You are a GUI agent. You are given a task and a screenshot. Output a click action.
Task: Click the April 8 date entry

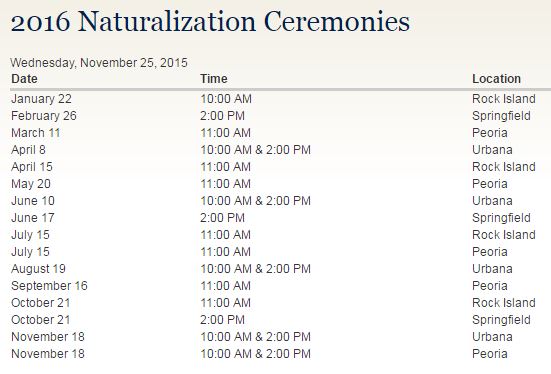tap(28, 150)
